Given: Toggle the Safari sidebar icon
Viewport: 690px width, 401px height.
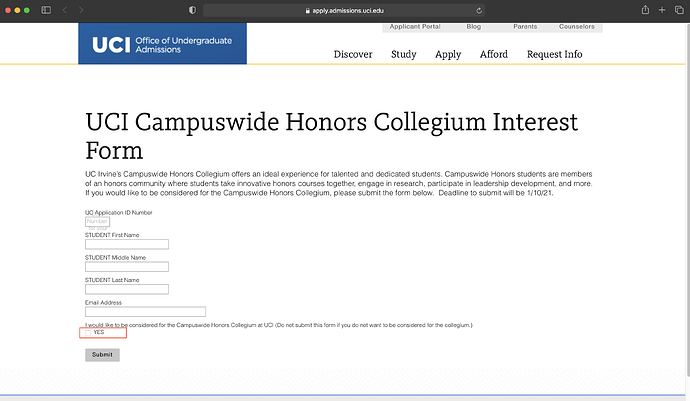Looking at the screenshot, I should [46, 10].
